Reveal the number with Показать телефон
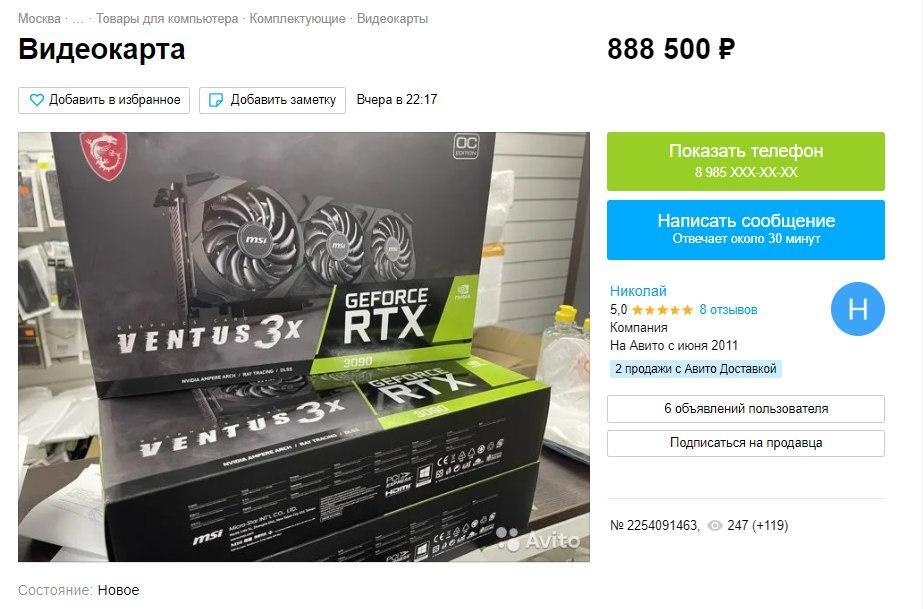 pyautogui.click(x=746, y=161)
